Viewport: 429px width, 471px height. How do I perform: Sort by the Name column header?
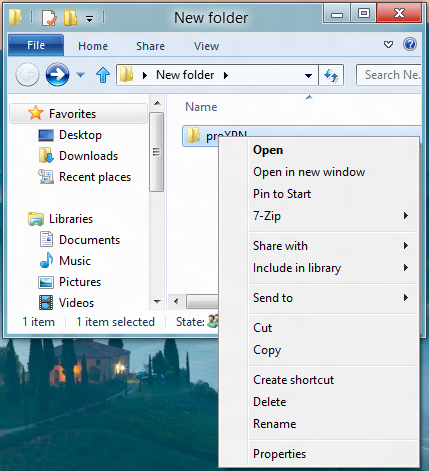coord(201,107)
